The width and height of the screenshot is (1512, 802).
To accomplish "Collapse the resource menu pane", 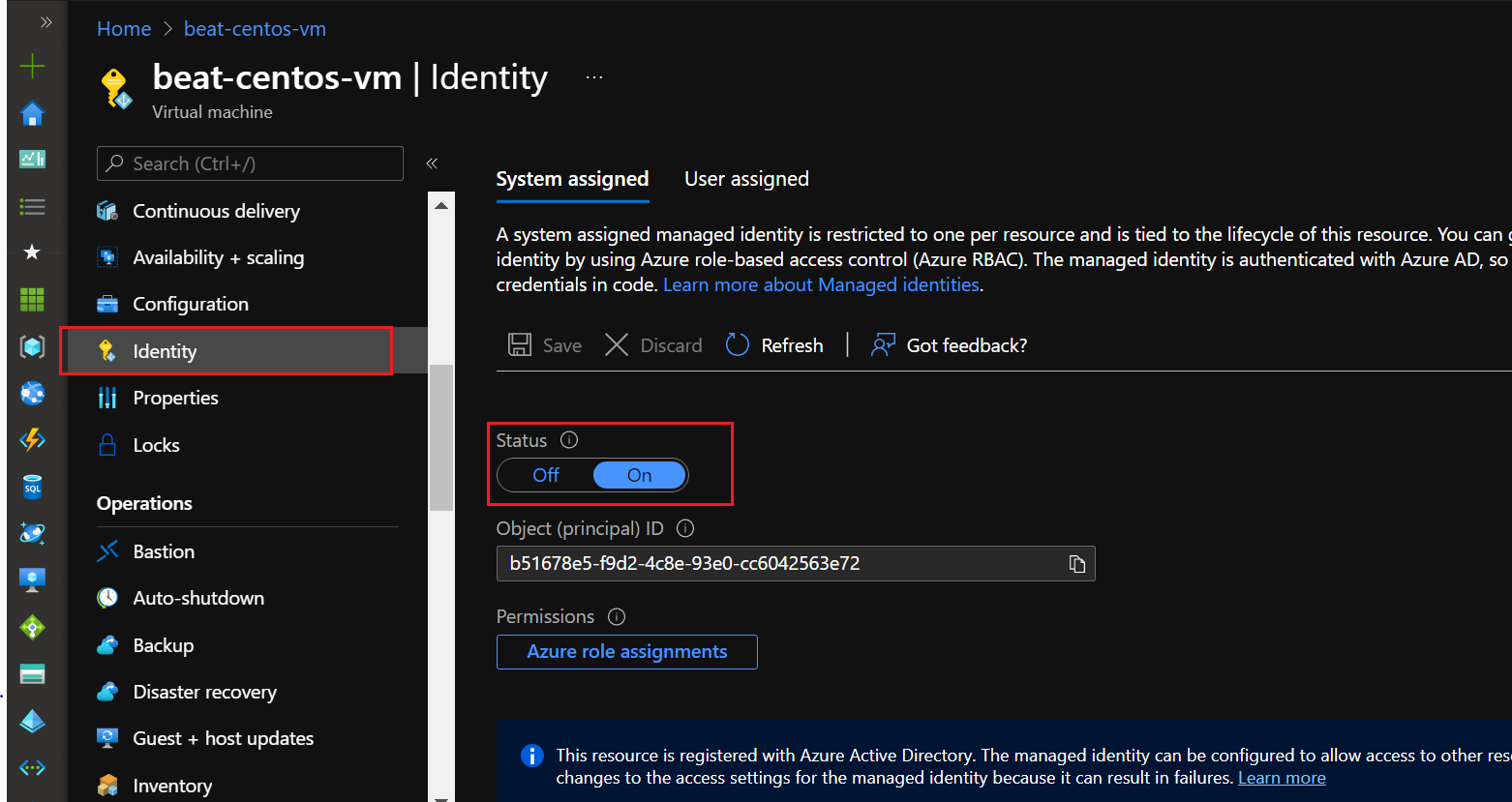I will pyautogui.click(x=432, y=163).
